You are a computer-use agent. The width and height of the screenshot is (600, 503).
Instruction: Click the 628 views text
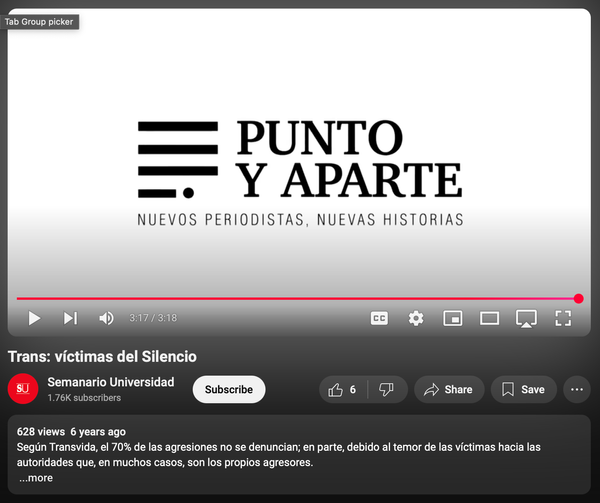pyautogui.click(x=41, y=432)
